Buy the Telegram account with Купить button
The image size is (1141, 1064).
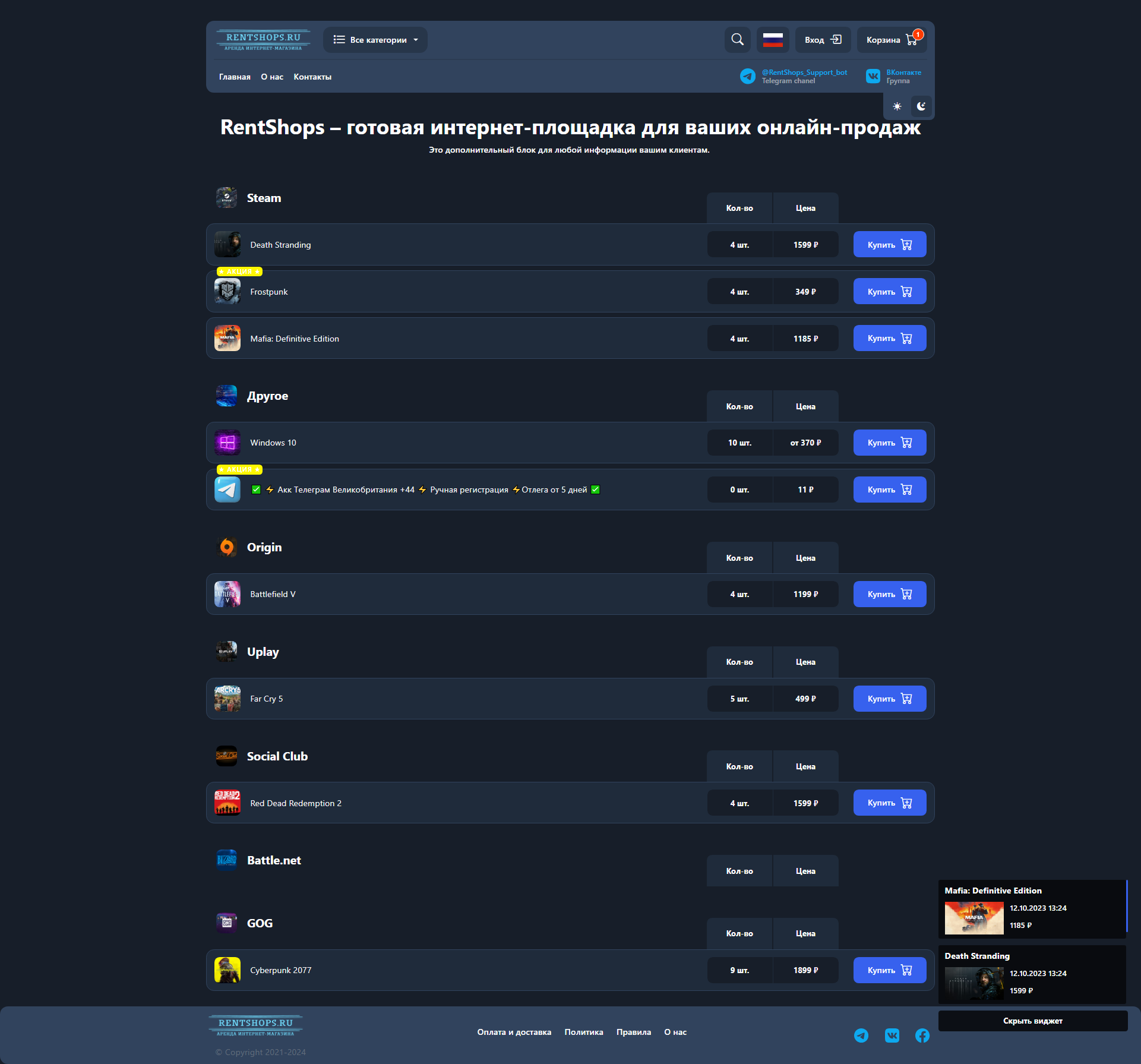890,490
